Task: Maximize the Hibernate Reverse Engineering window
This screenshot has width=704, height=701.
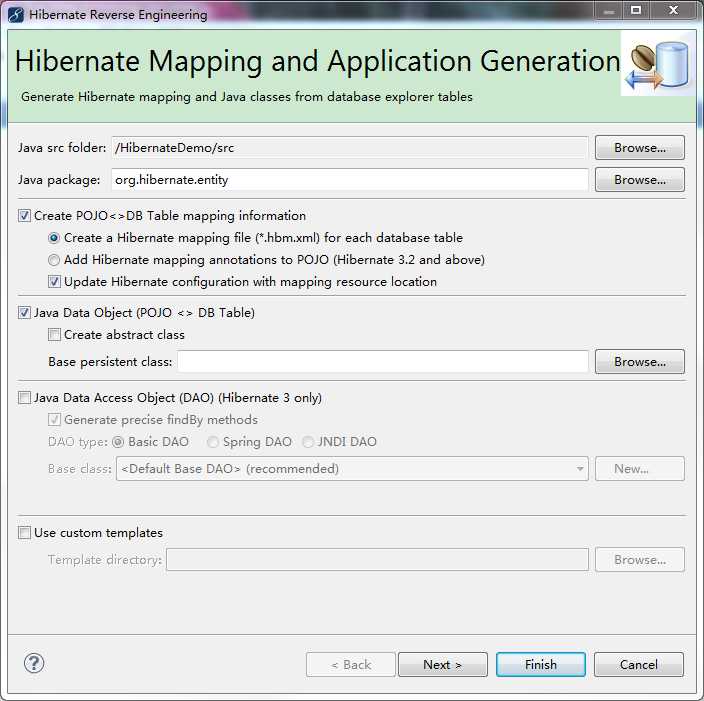Action: (x=636, y=10)
